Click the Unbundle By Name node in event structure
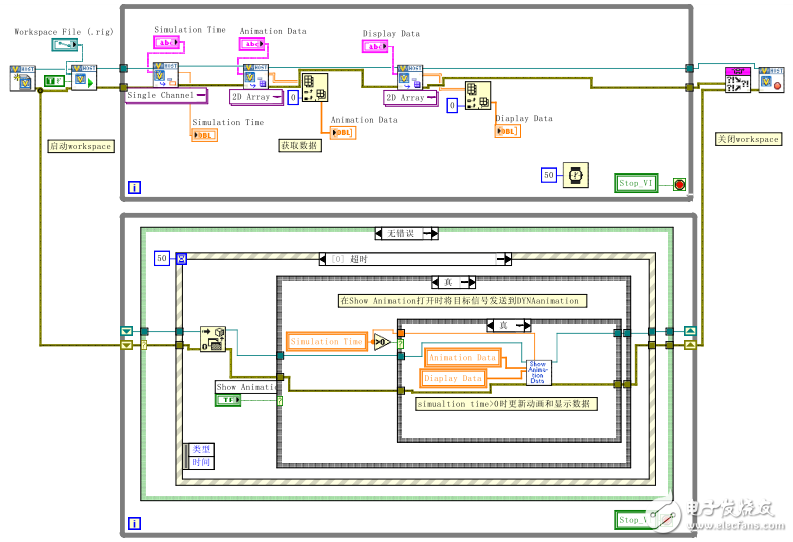 point(213,338)
